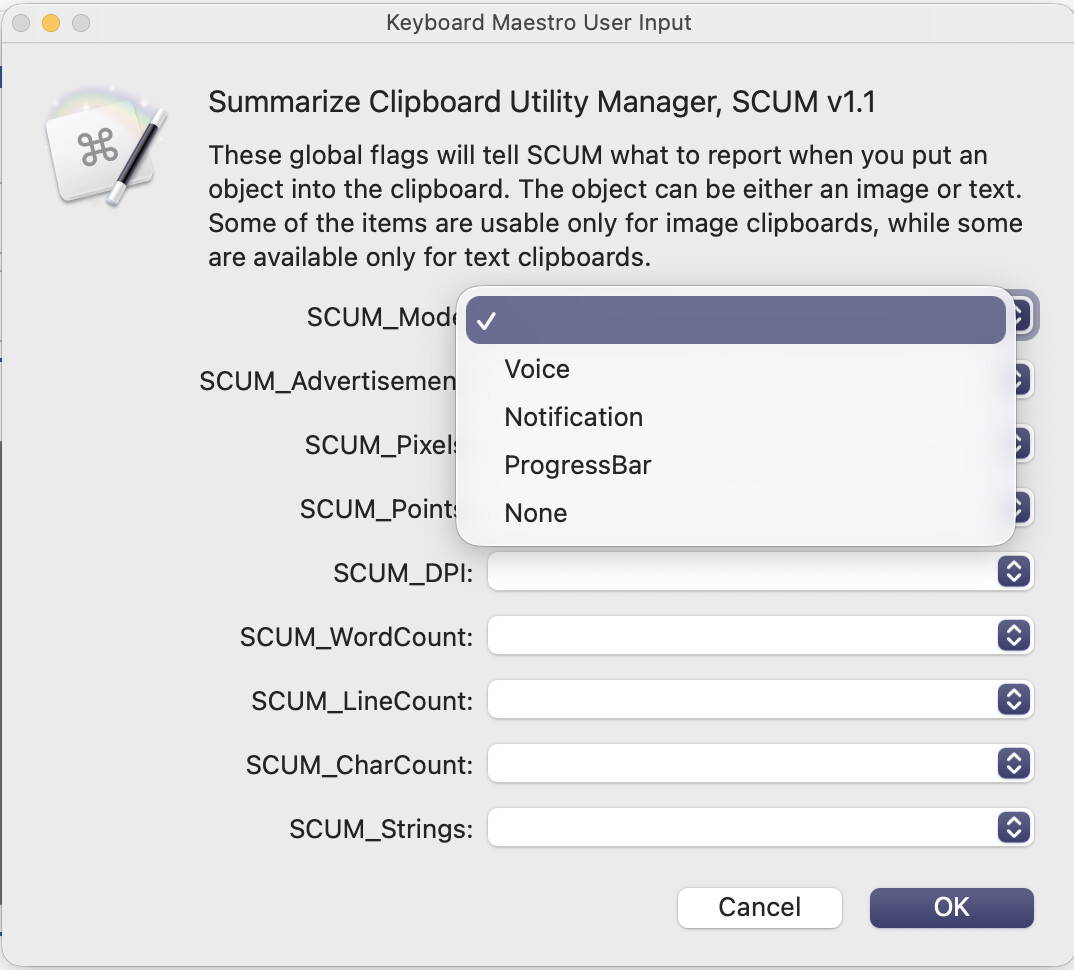This screenshot has height=970, width=1074.
Task: Click the SCUM_CharCount chevron arrows icon
Action: coord(1013,764)
